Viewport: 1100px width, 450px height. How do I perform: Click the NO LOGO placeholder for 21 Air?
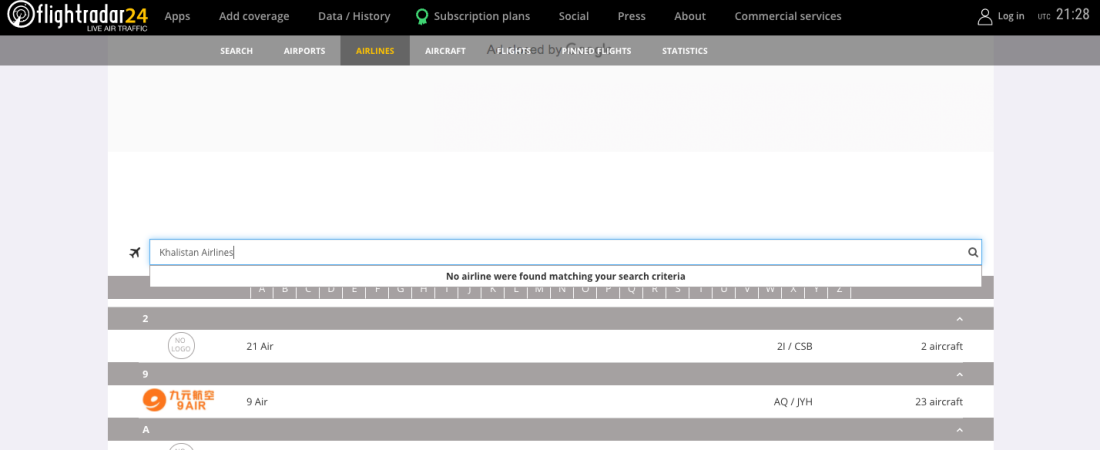click(x=181, y=346)
